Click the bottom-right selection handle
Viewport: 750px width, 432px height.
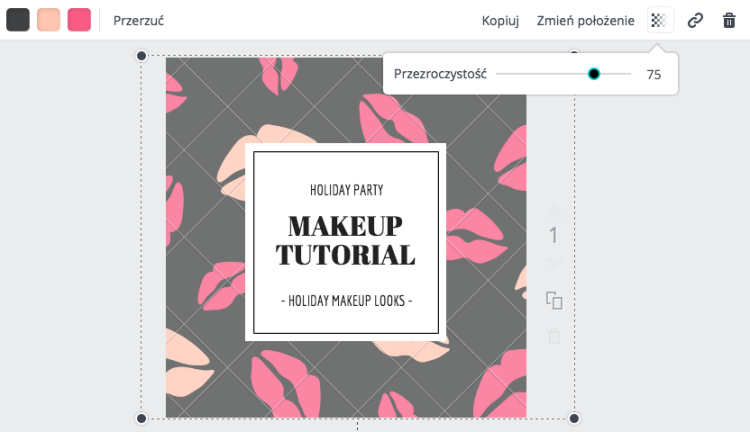[574, 419]
